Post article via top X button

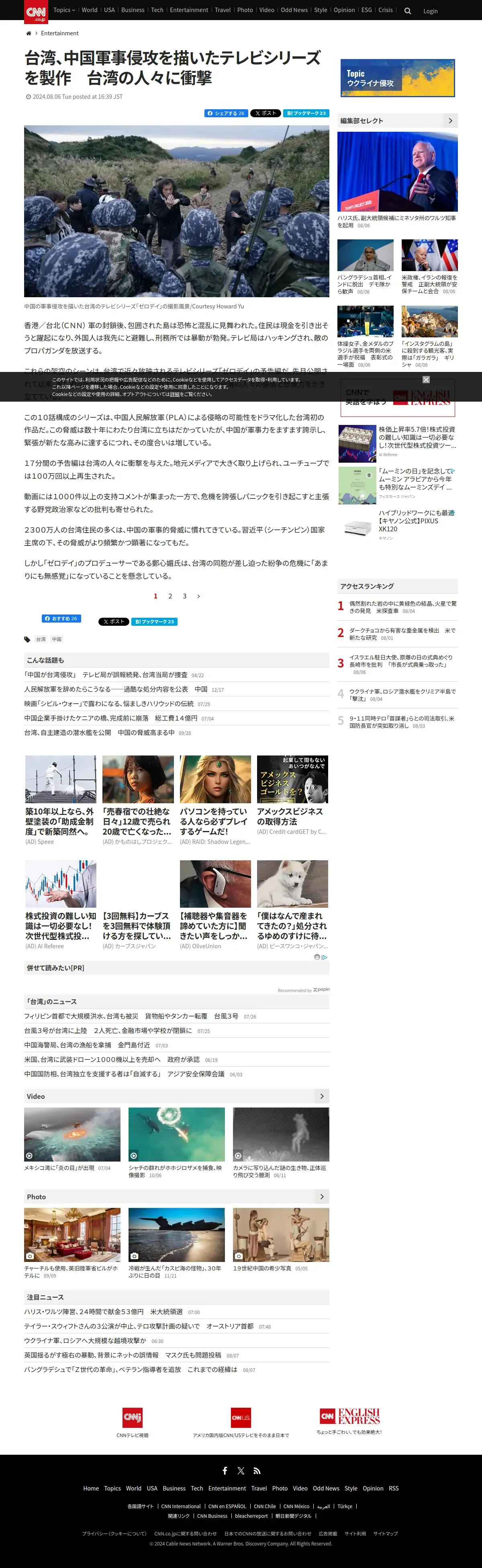pos(266,113)
